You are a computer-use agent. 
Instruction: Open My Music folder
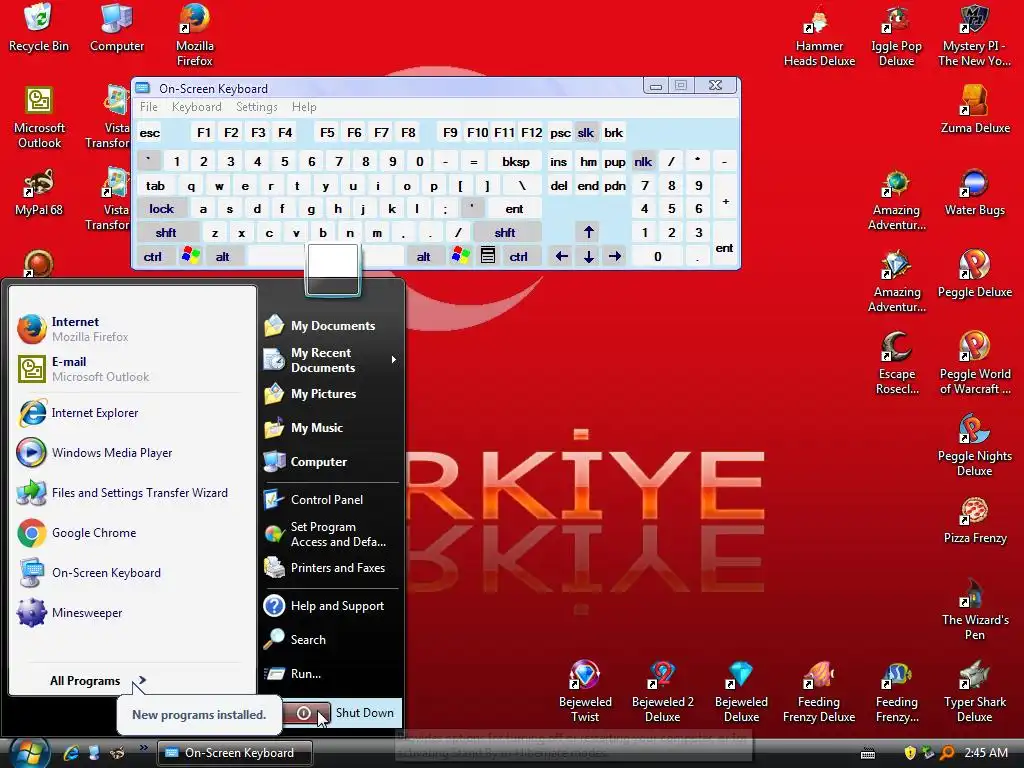pos(331,428)
